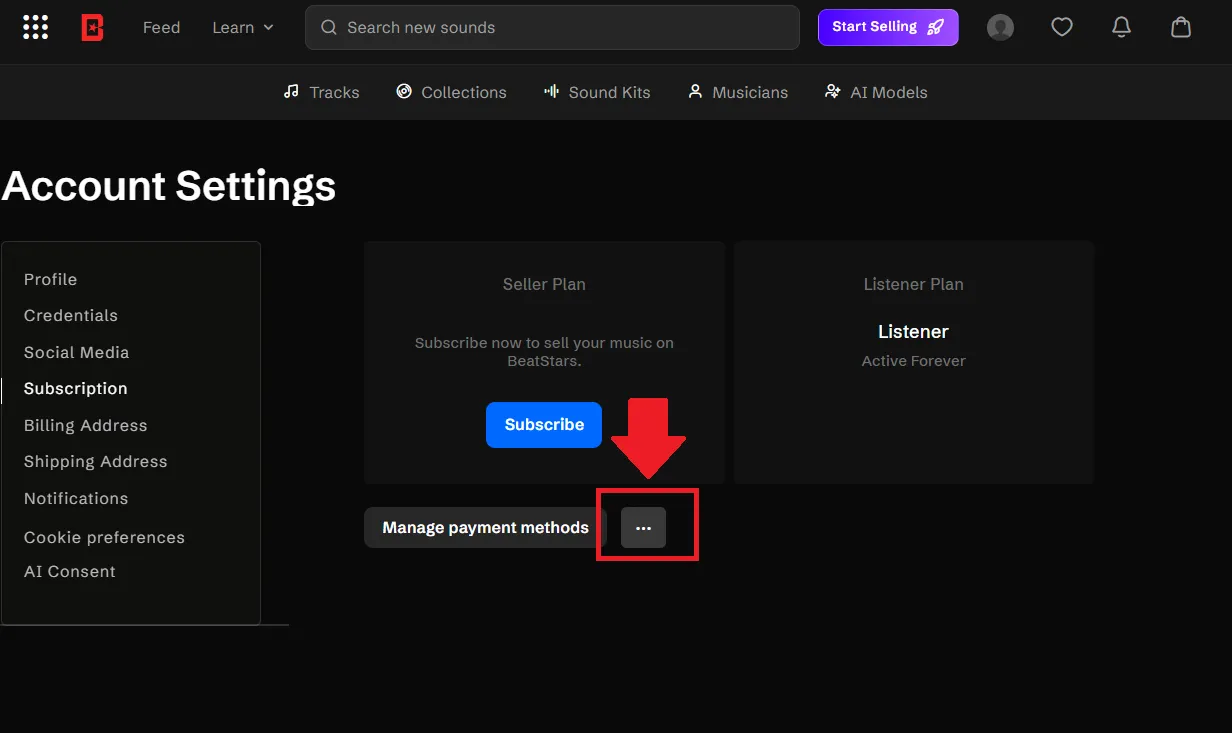
Task: Select Notifications in settings sidebar
Action: [x=76, y=498]
